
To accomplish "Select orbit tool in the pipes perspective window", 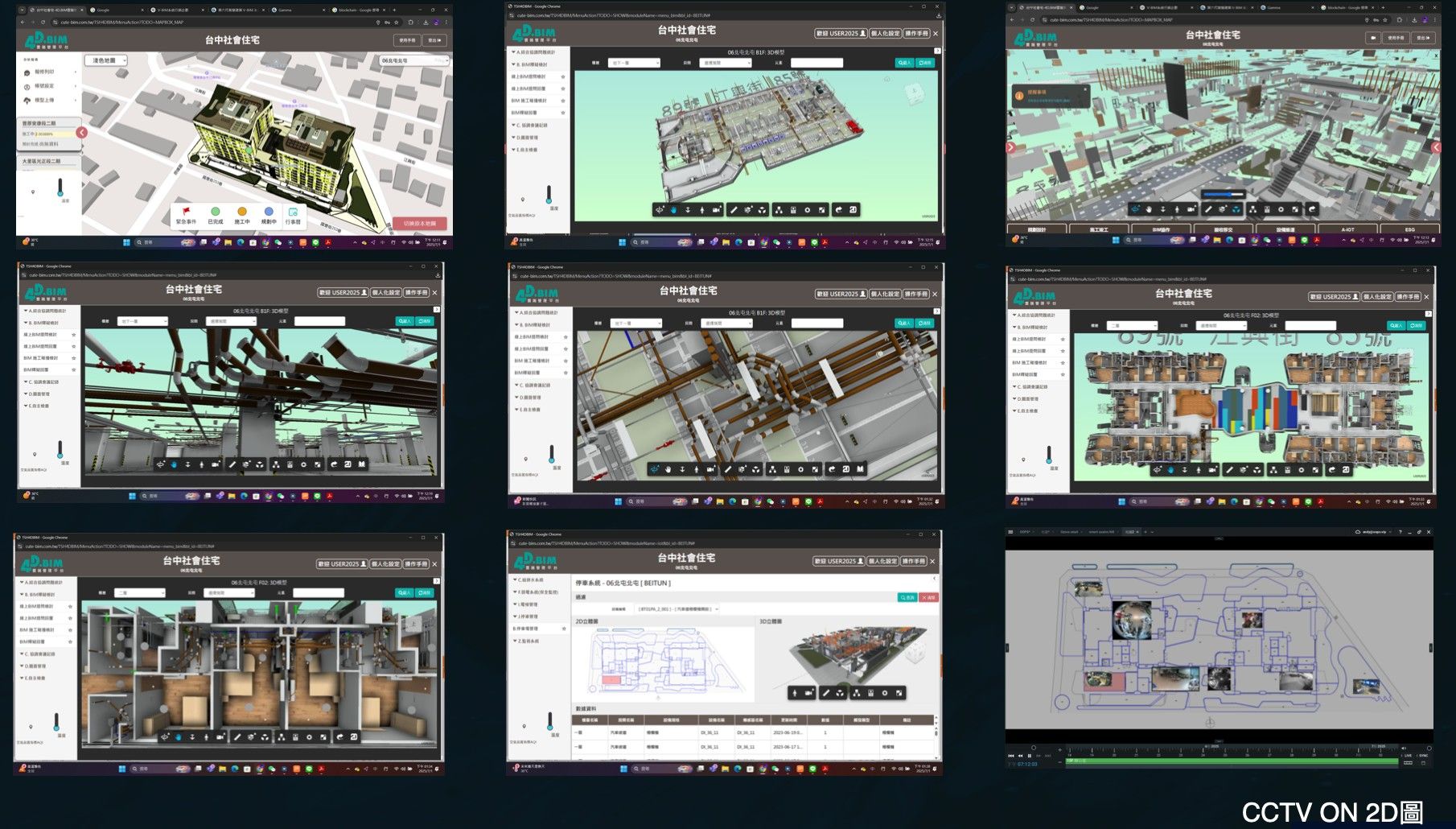I will [x=161, y=464].
